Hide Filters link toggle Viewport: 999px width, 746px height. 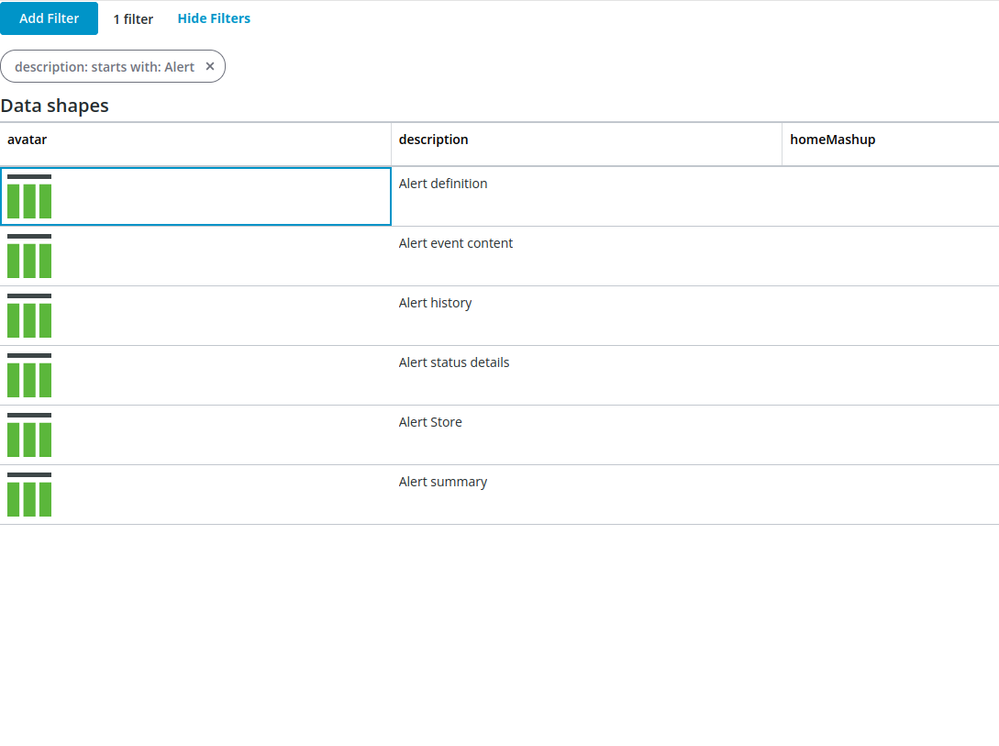(214, 18)
